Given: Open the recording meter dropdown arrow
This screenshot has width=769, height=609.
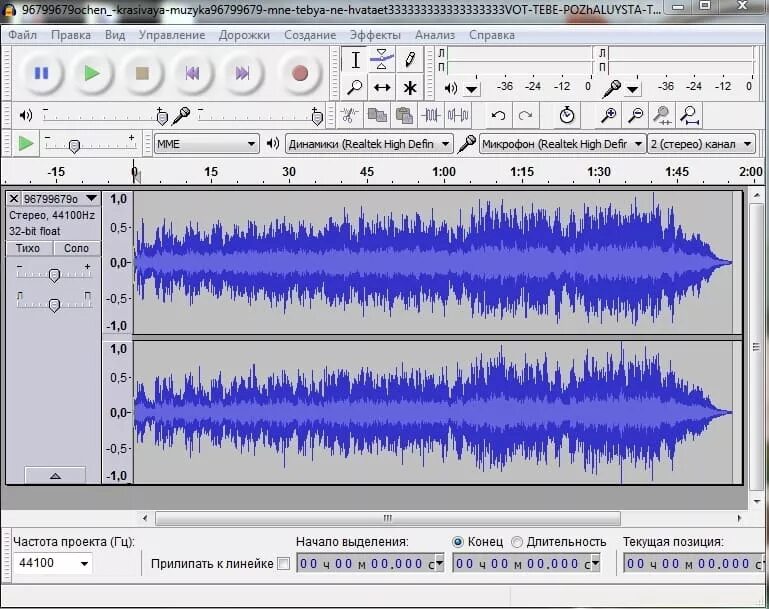Looking at the screenshot, I should pos(633,89).
